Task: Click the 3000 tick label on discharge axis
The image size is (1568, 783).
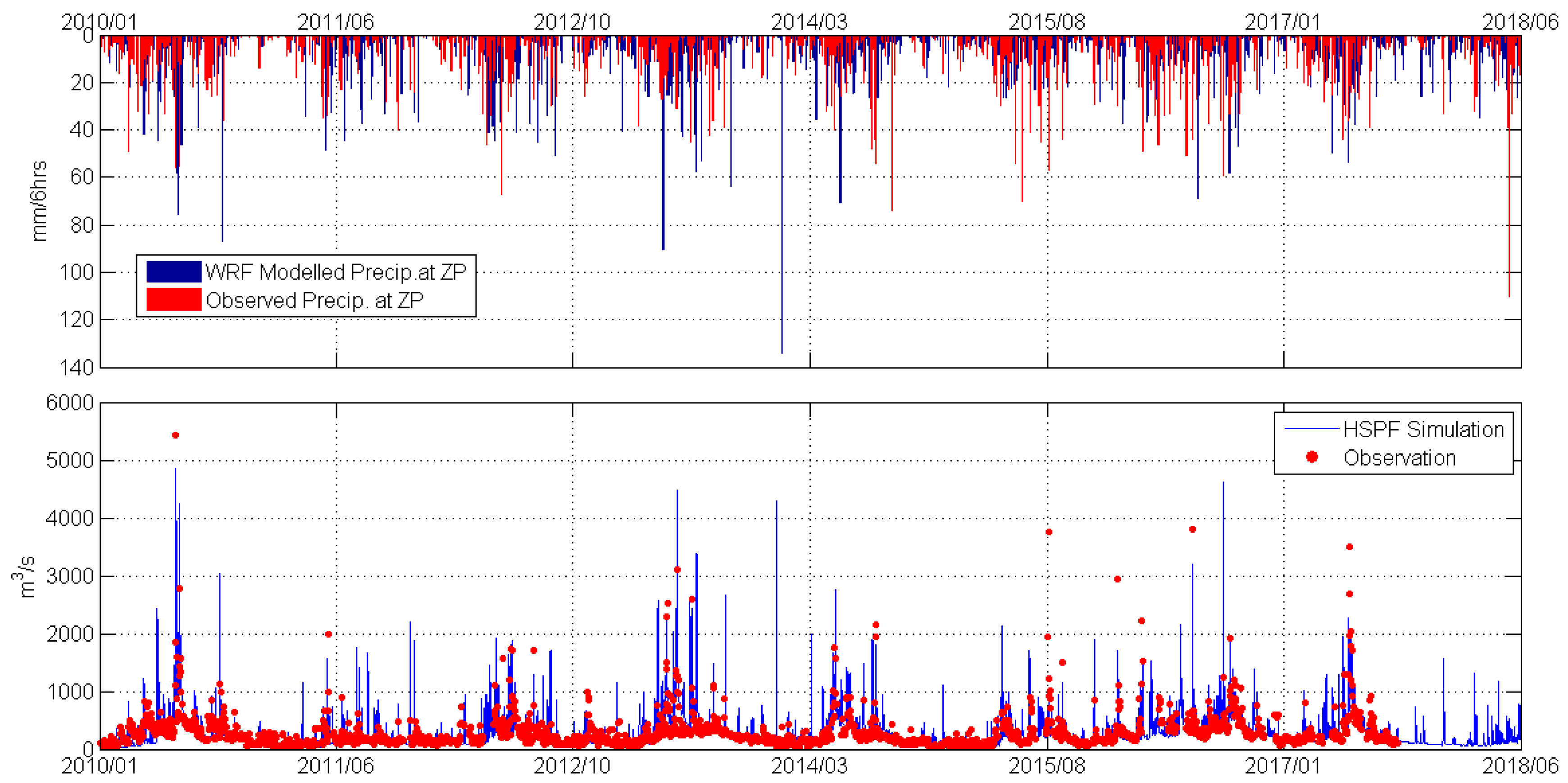Action: coord(70,576)
